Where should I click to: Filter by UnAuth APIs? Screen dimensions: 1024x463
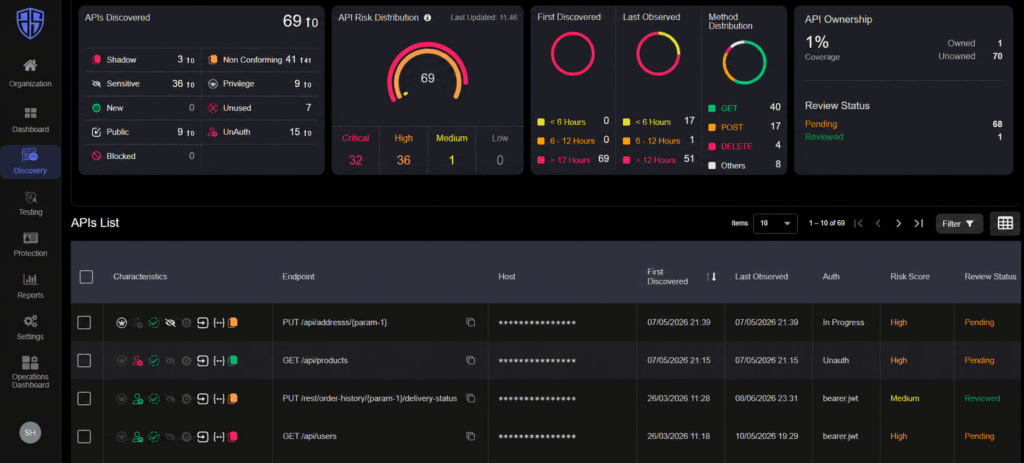point(261,132)
